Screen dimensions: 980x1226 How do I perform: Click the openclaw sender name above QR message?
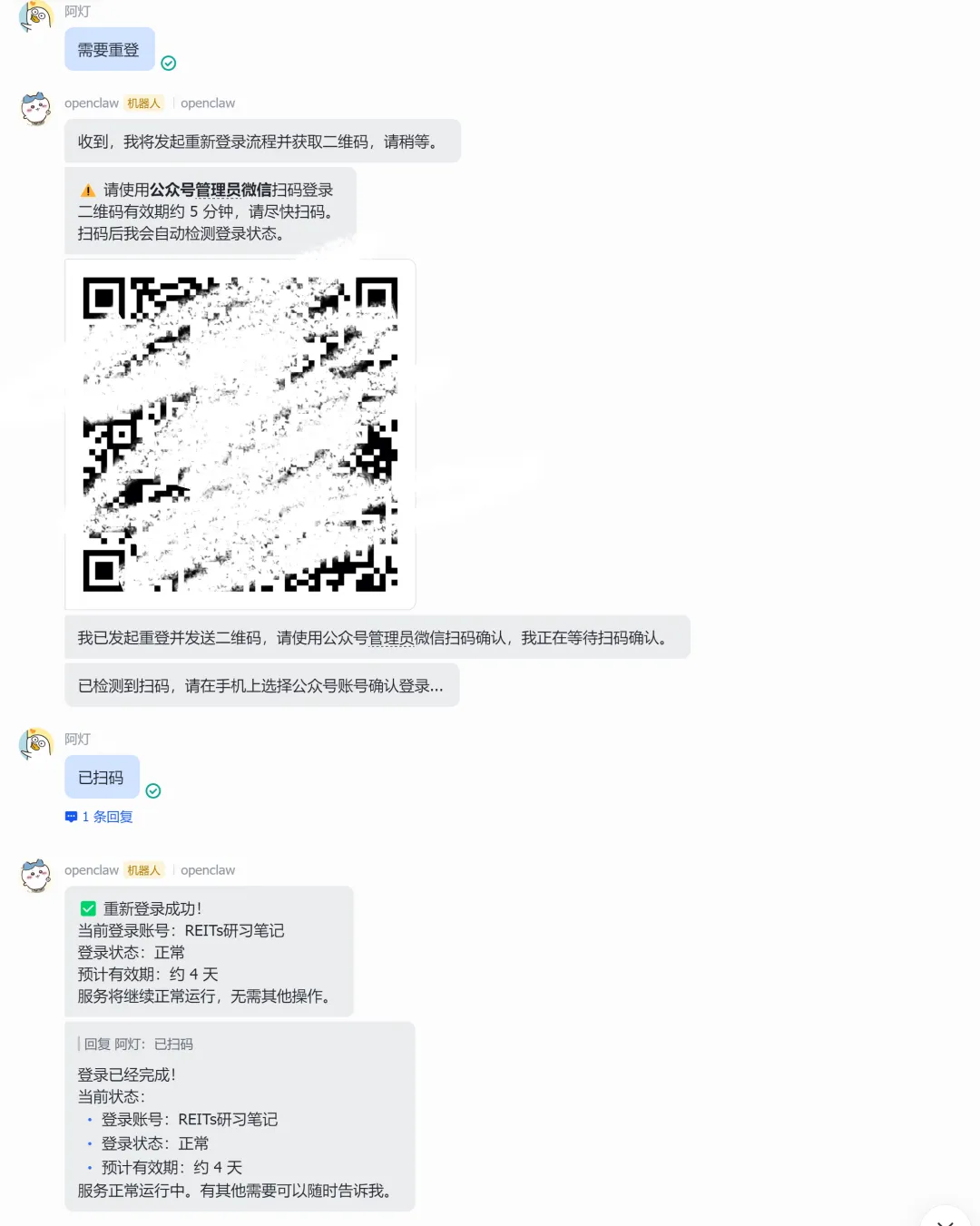click(92, 103)
